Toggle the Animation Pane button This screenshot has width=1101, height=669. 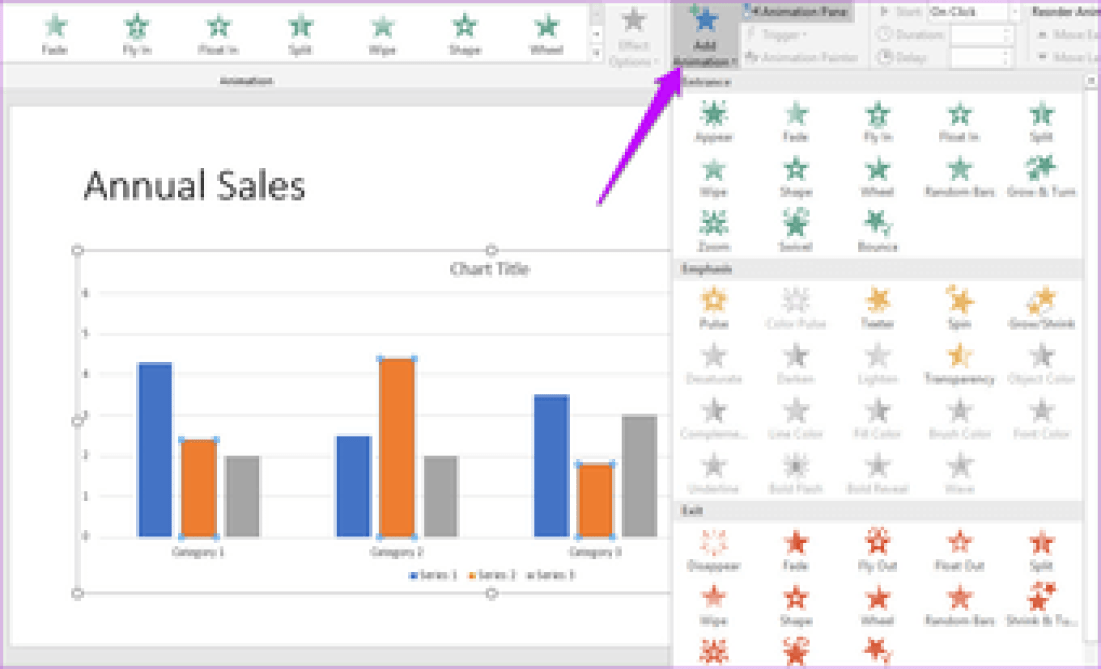799,12
